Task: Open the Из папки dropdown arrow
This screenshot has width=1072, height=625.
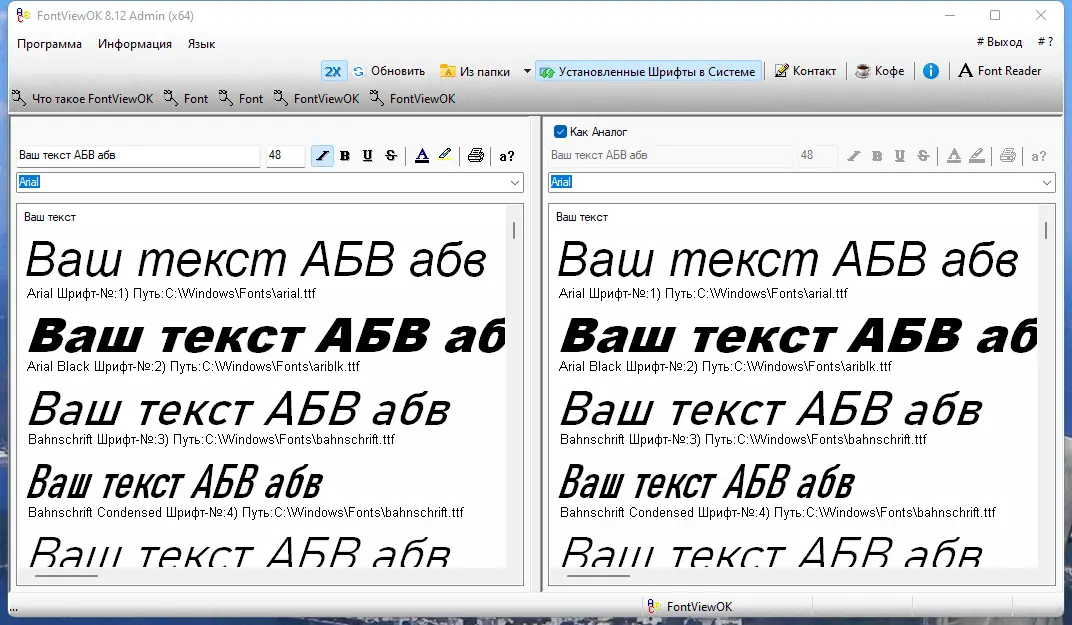Action: click(528, 71)
